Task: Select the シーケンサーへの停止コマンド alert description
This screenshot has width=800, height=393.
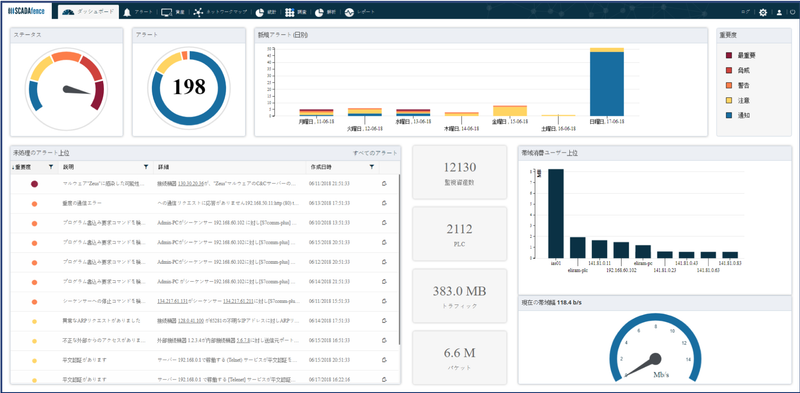Action: 104,302
